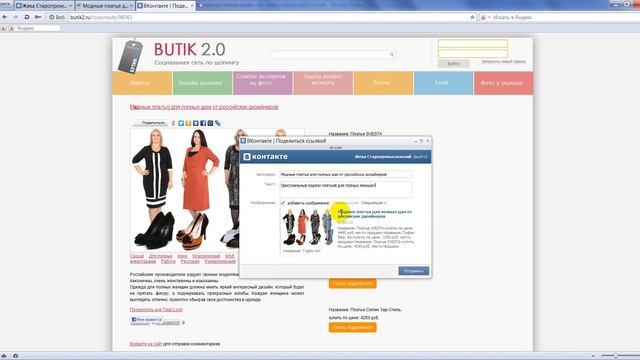Screen dimensions: 640x360
Task: Open the pink 'Задать вопрос эксперту' menu
Action: tap(323, 83)
